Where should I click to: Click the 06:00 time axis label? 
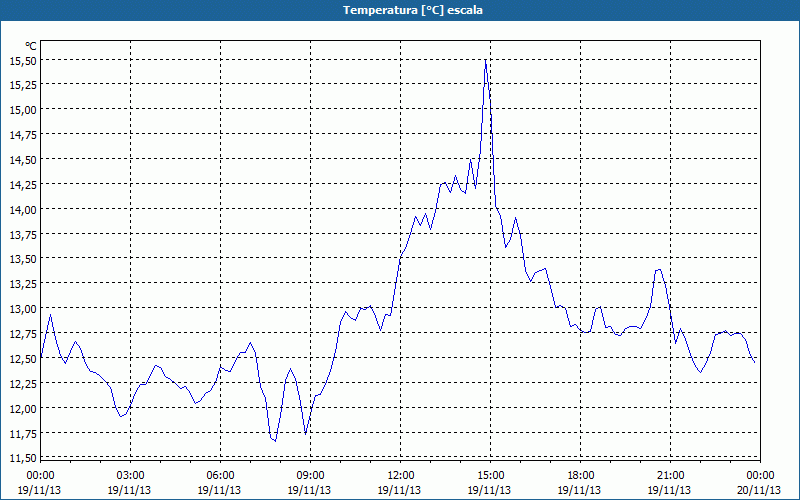(220, 476)
